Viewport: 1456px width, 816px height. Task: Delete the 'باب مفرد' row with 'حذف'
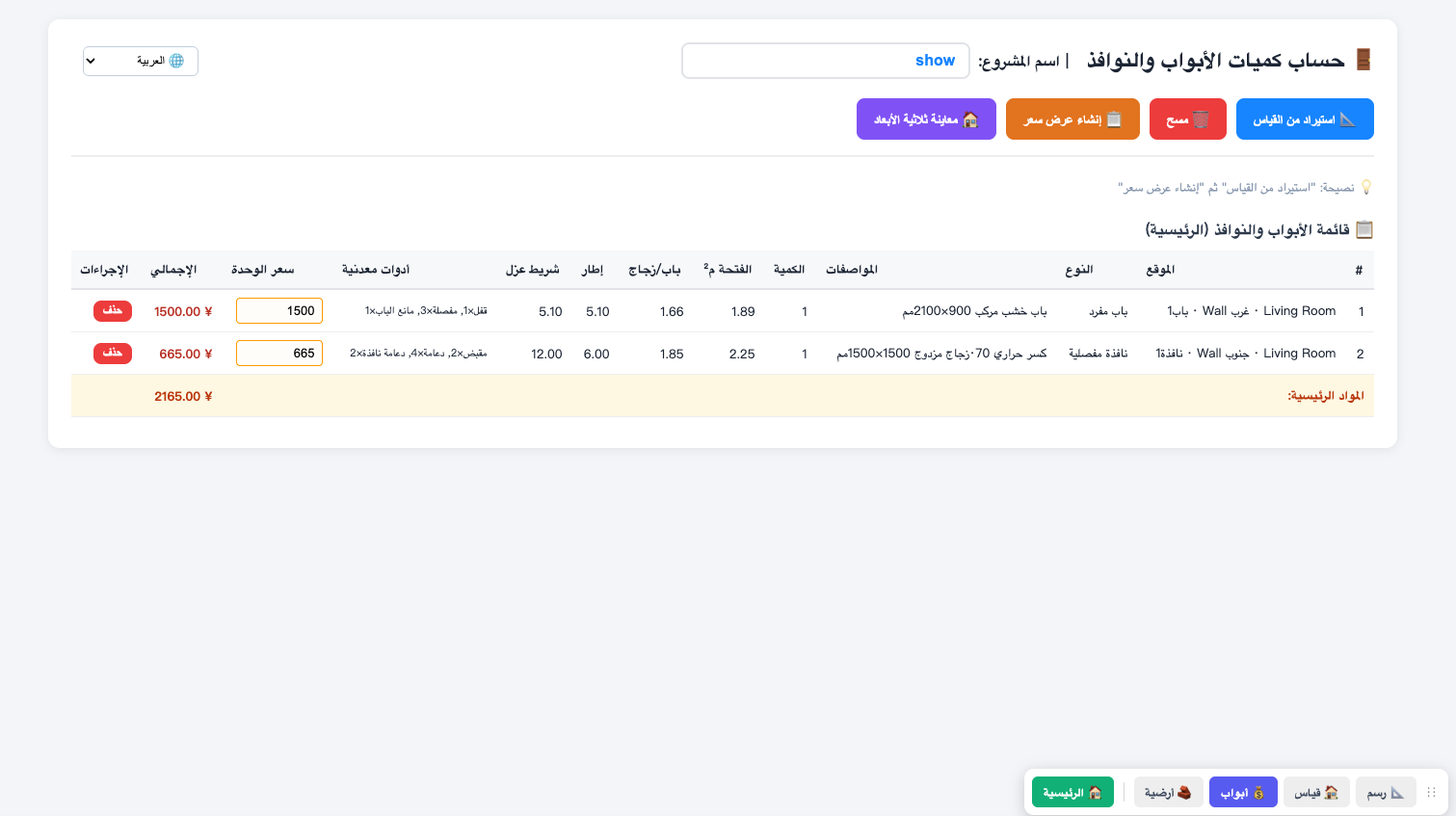(x=113, y=310)
